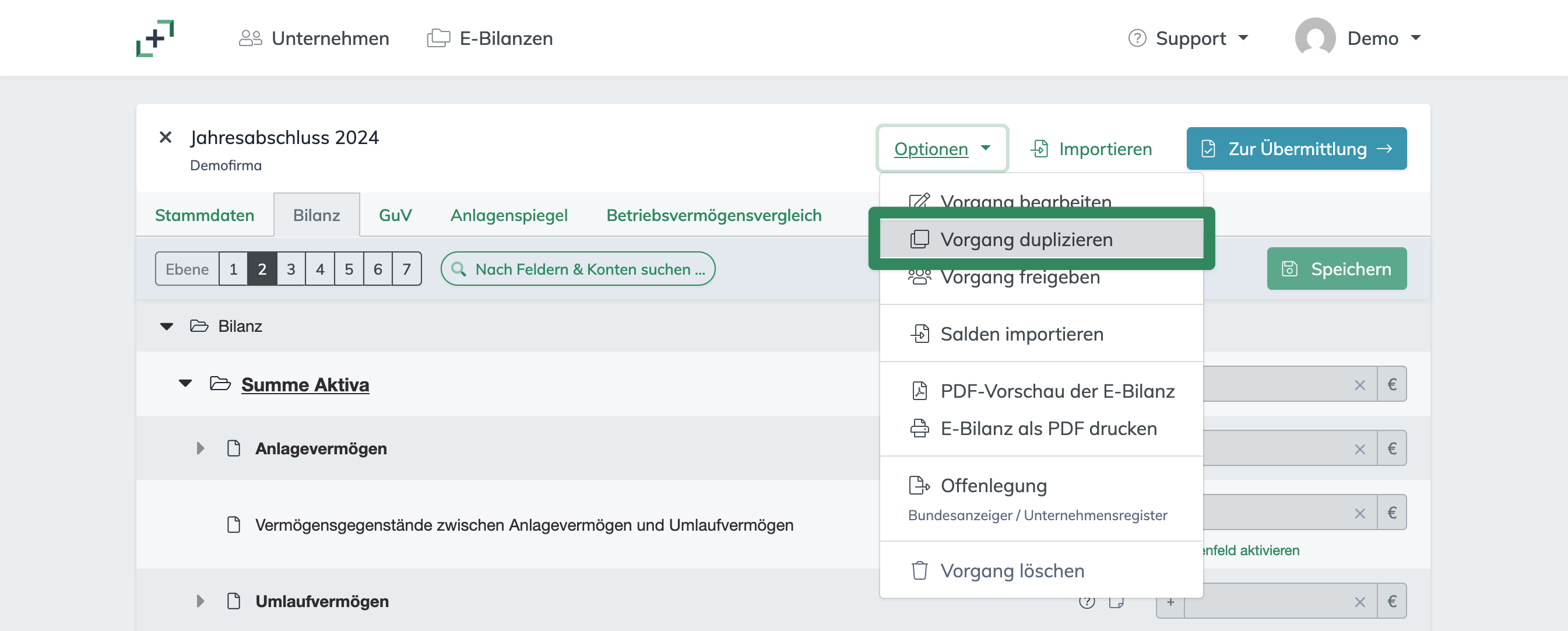Open the Stammdaten tab
The image size is (1568, 631).
click(x=205, y=215)
